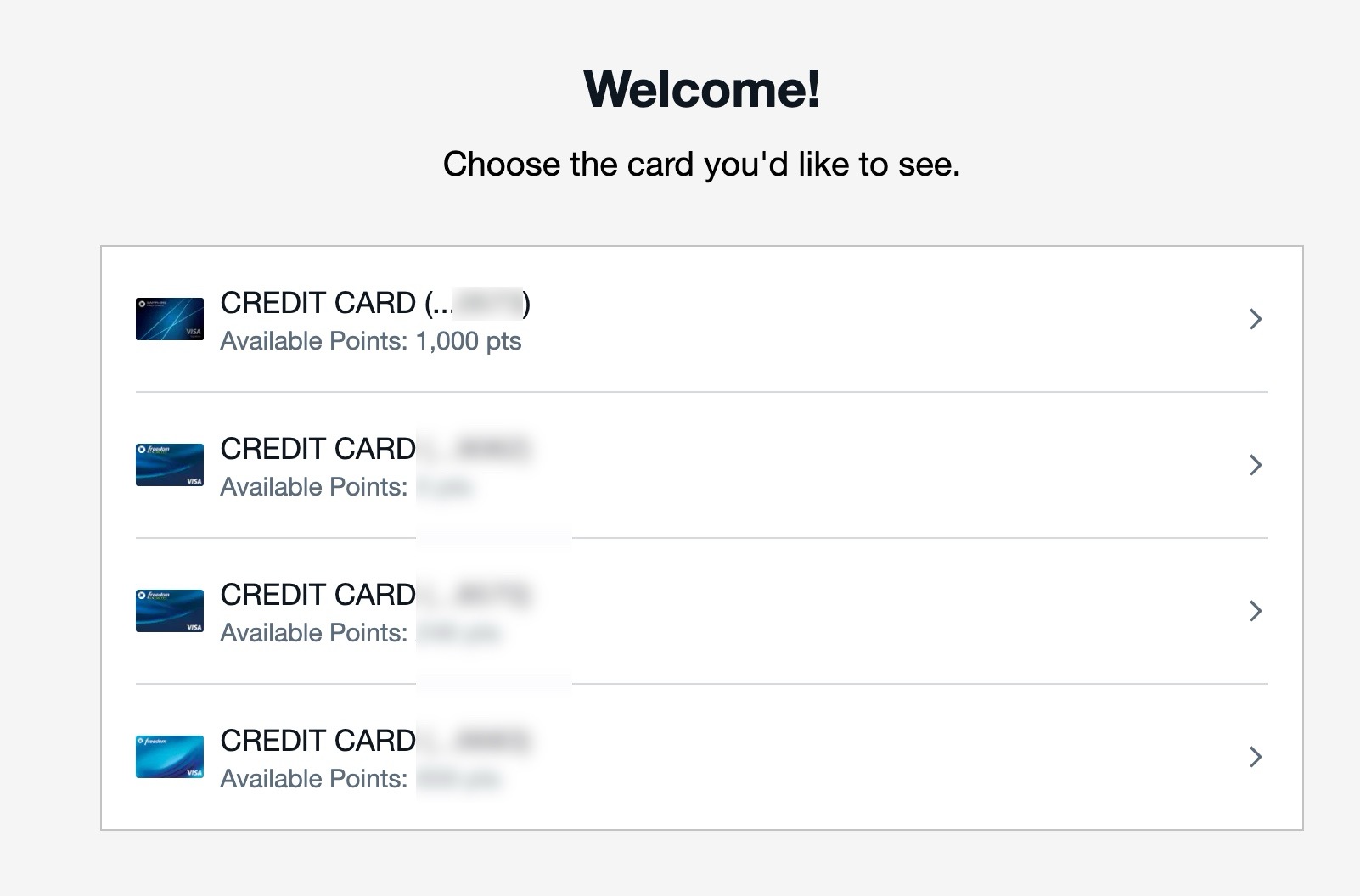Expand the first credit card row via chevron
The height and width of the screenshot is (896, 1360).
(1254, 319)
